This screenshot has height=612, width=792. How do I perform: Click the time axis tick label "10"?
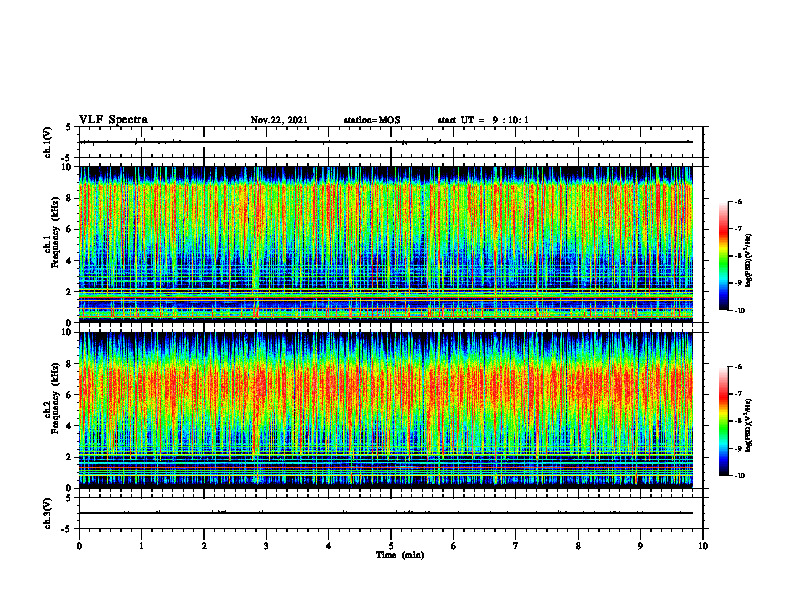click(703, 546)
